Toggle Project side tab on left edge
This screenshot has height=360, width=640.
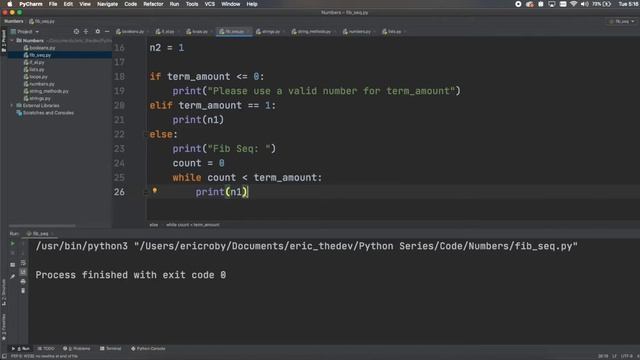click(x=4, y=40)
